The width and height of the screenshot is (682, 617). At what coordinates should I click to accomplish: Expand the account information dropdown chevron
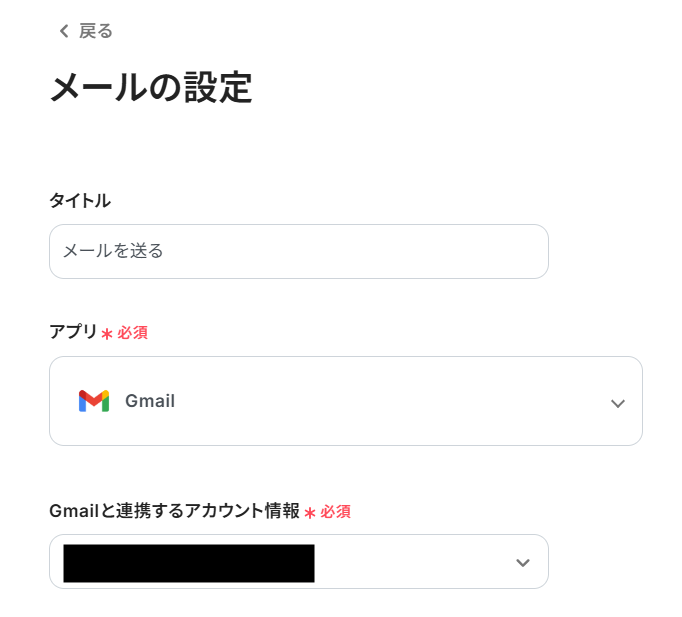522,562
